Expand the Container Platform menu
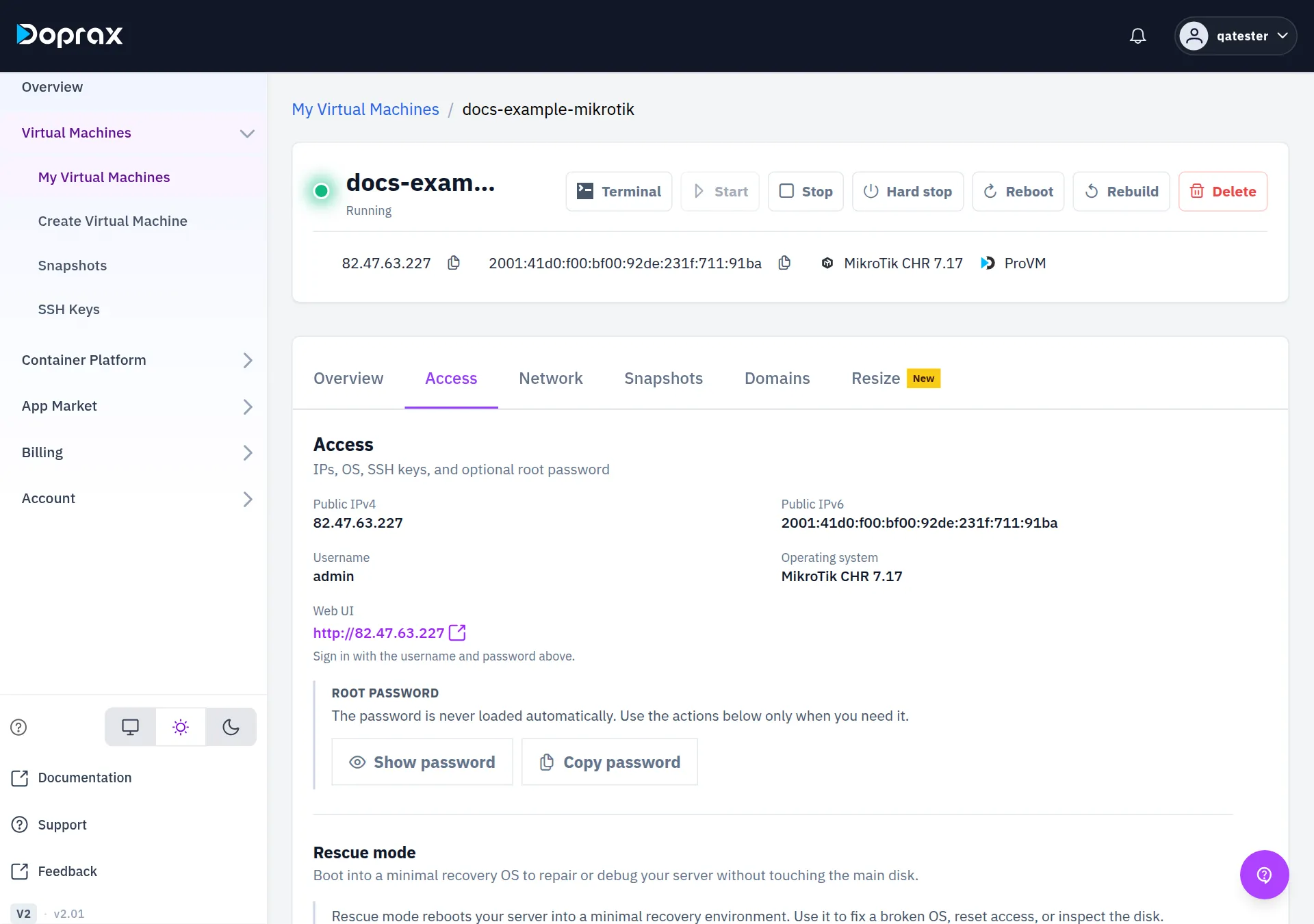This screenshot has height=924, width=1314. click(248, 361)
